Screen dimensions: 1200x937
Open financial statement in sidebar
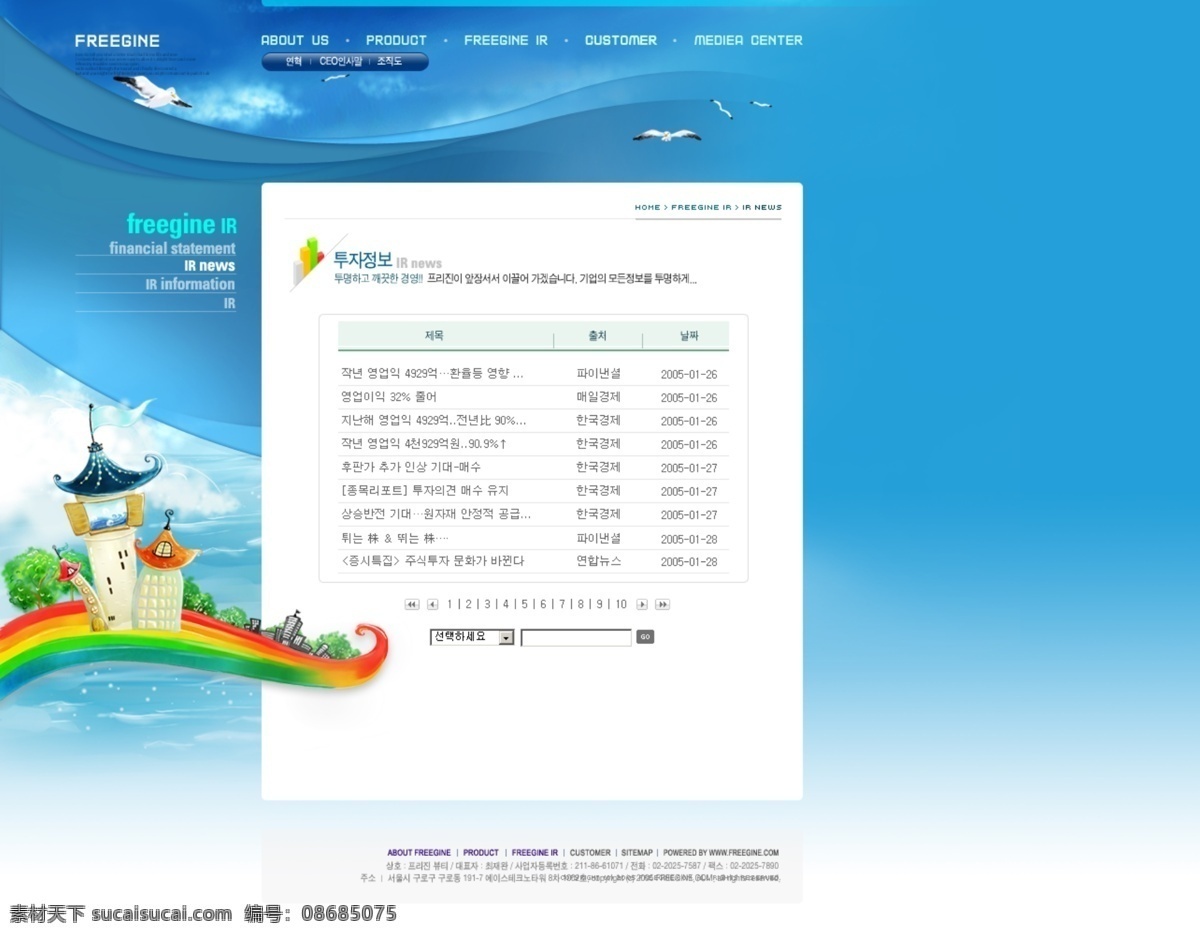click(172, 248)
